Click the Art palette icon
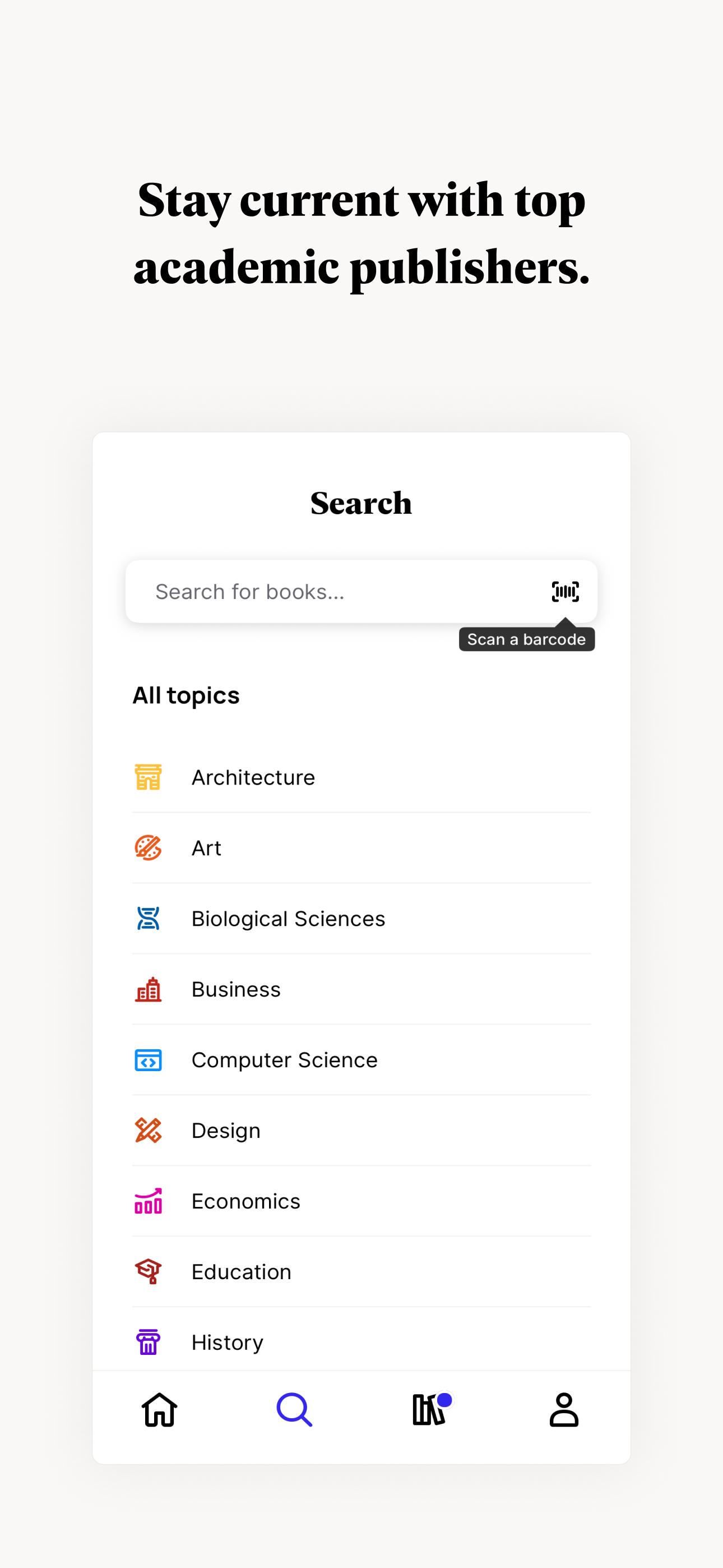Viewport: 723px width, 1568px height. click(x=148, y=848)
